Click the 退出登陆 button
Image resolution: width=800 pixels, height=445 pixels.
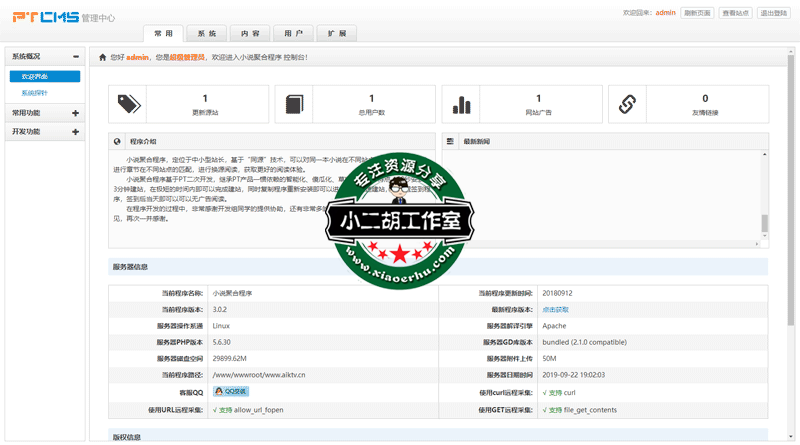click(772, 13)
